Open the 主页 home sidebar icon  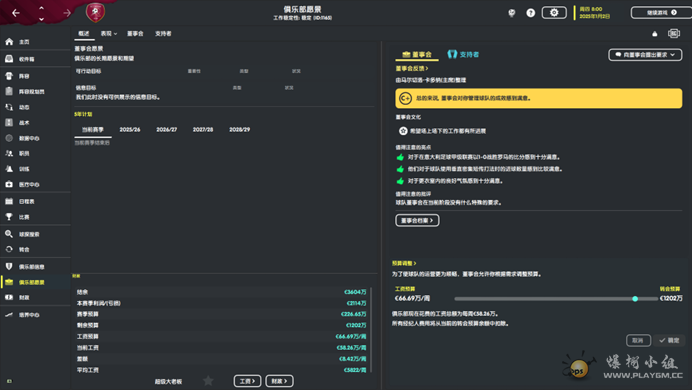click(x=9, y=41)
